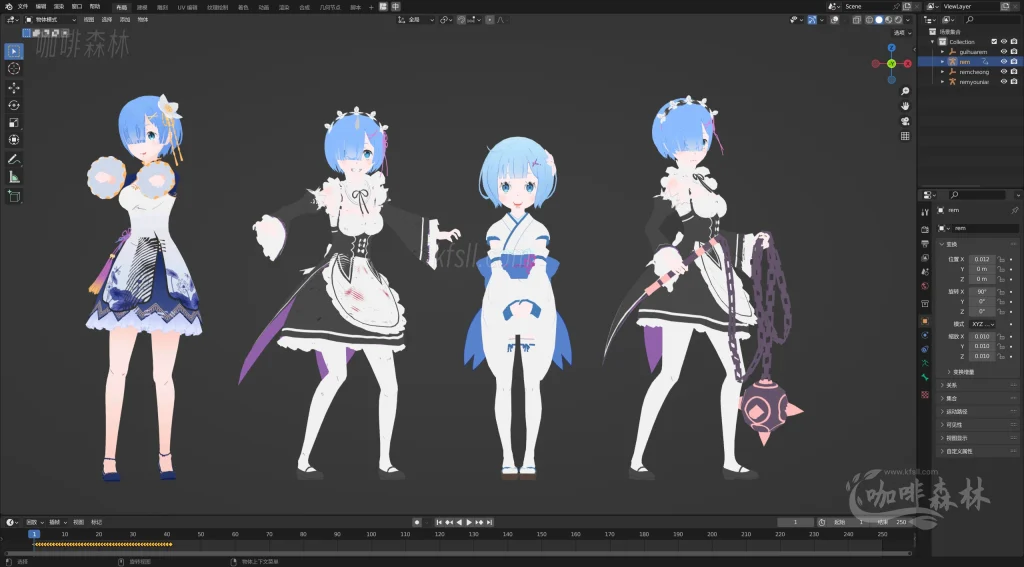This screenshot has width=1024, height=567.
Task: Select the Annotate pencil tool
Action: (14, 159)
